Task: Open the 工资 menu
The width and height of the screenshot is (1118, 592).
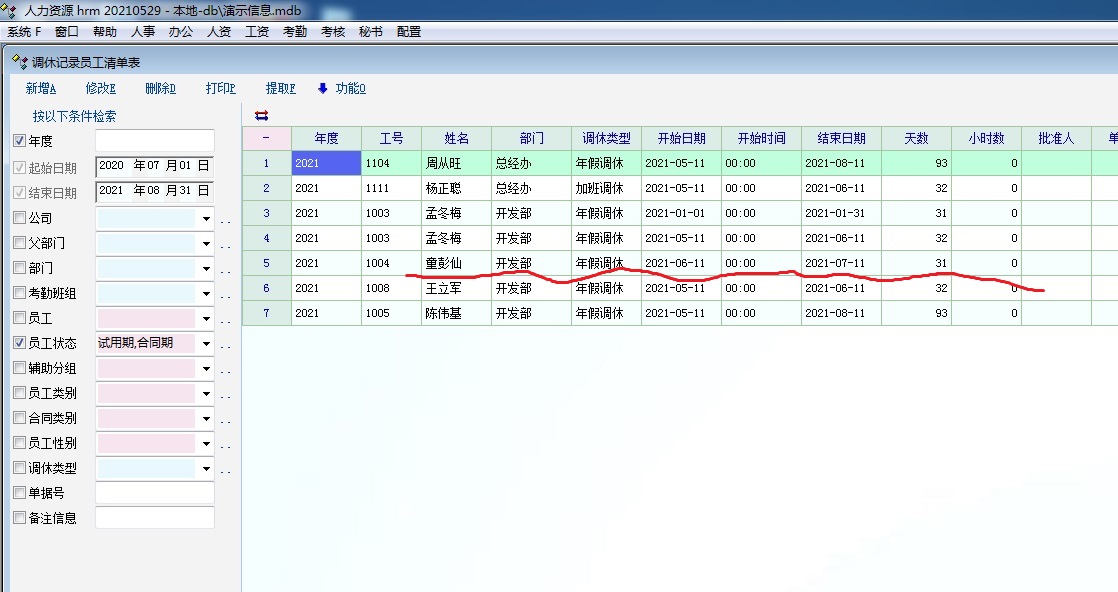Action: [257, 32]
